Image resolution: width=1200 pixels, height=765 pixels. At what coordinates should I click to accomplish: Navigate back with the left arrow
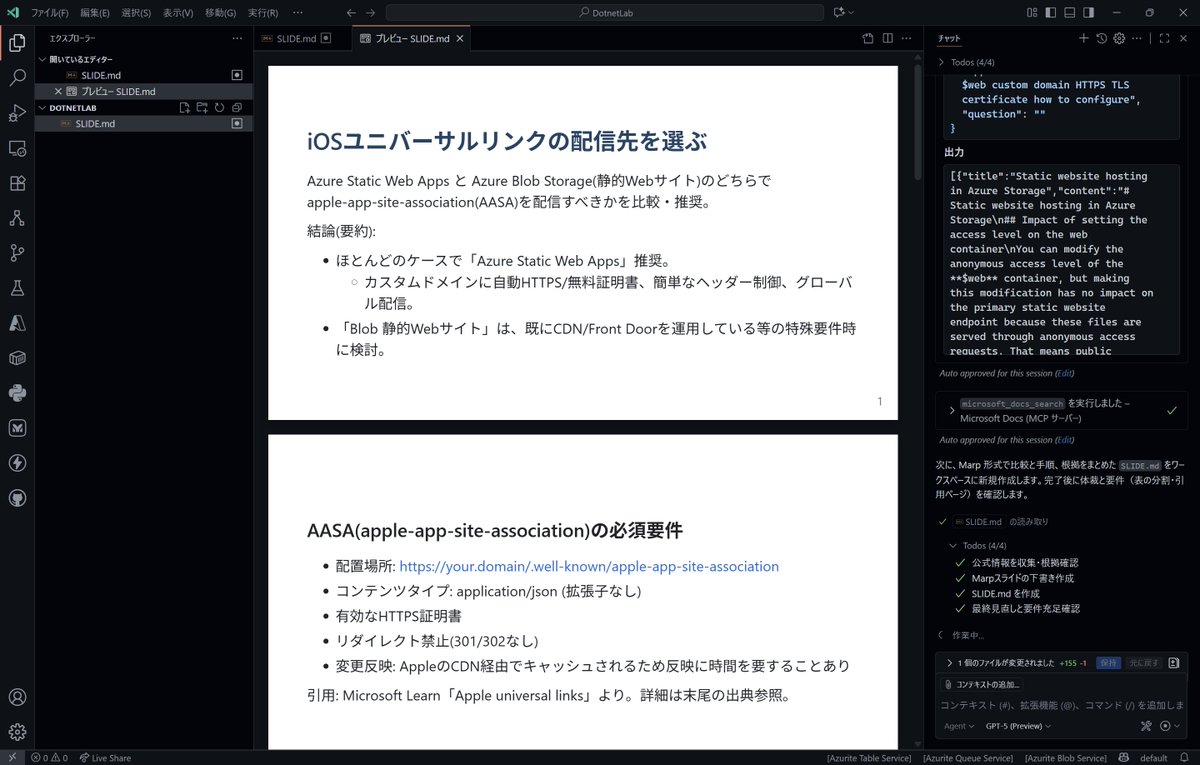point(351,13)
